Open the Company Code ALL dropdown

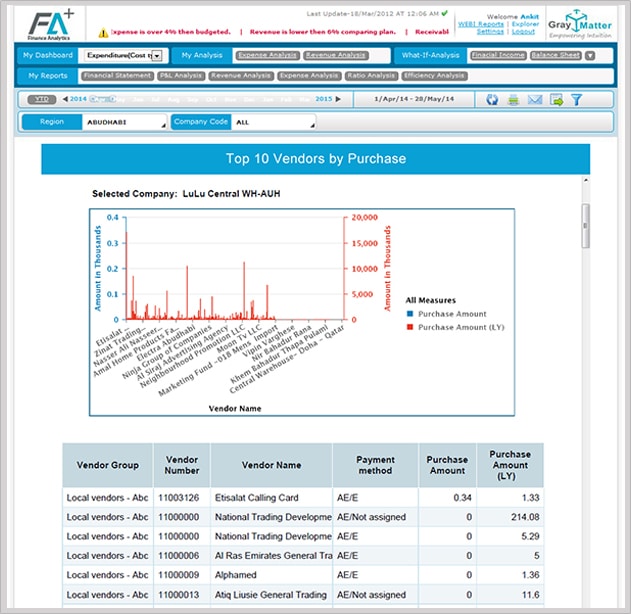point(274,122)
